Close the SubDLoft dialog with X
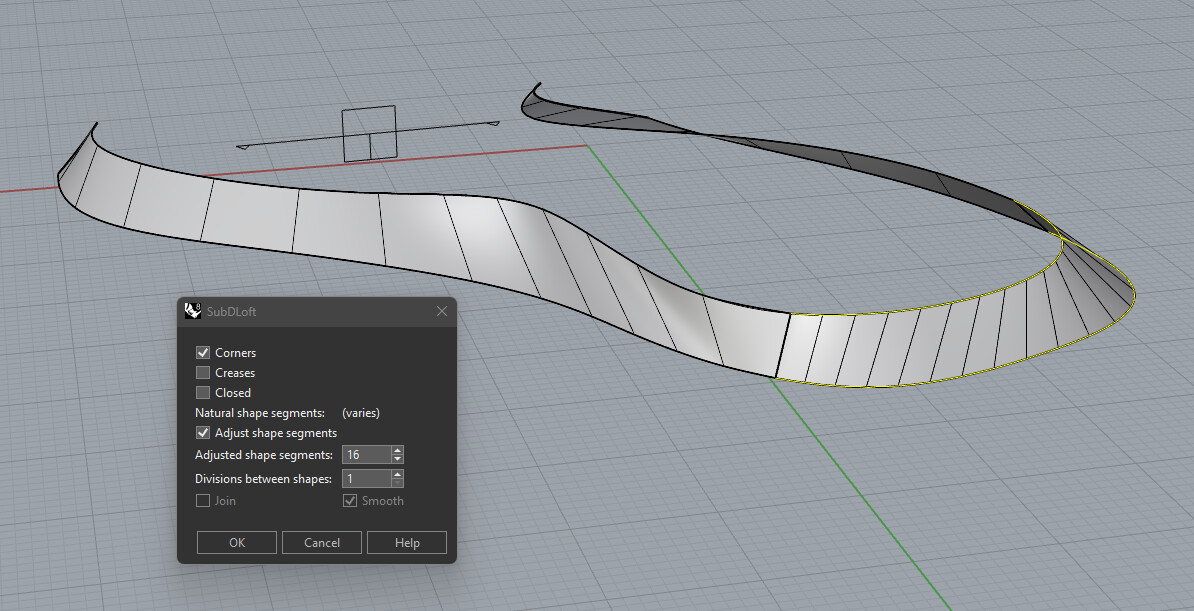The width and height of the screenshot is (1194, 611). (x=442, y=311)
